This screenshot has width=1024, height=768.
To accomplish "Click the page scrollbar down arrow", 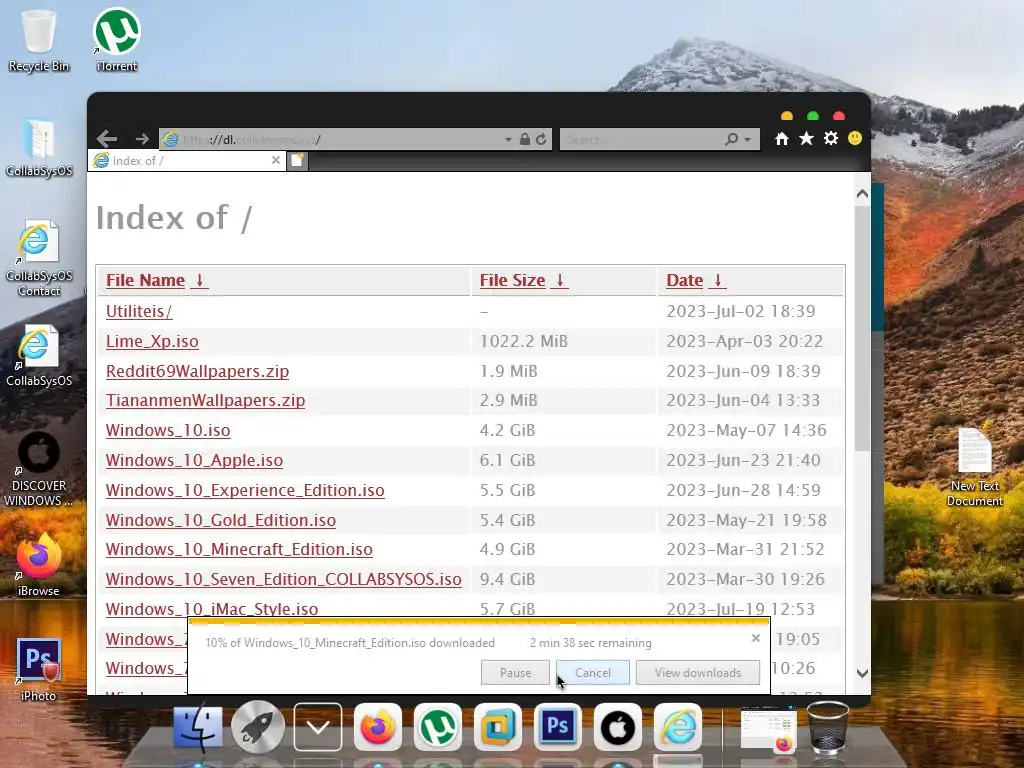I will (862, 673).
